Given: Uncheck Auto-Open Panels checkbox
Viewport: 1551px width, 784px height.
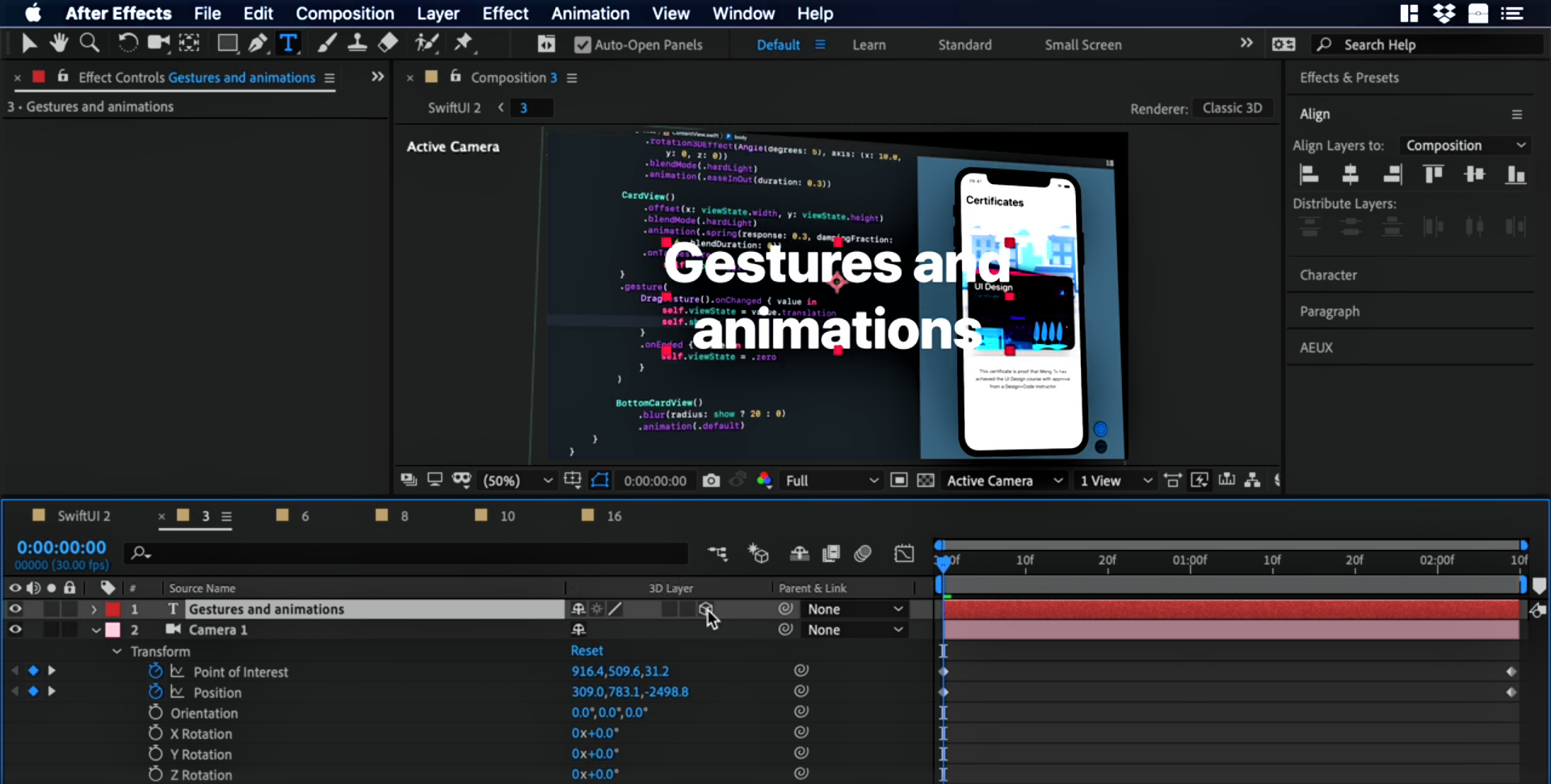Looking at the screenshot, I should coord(582,45).
